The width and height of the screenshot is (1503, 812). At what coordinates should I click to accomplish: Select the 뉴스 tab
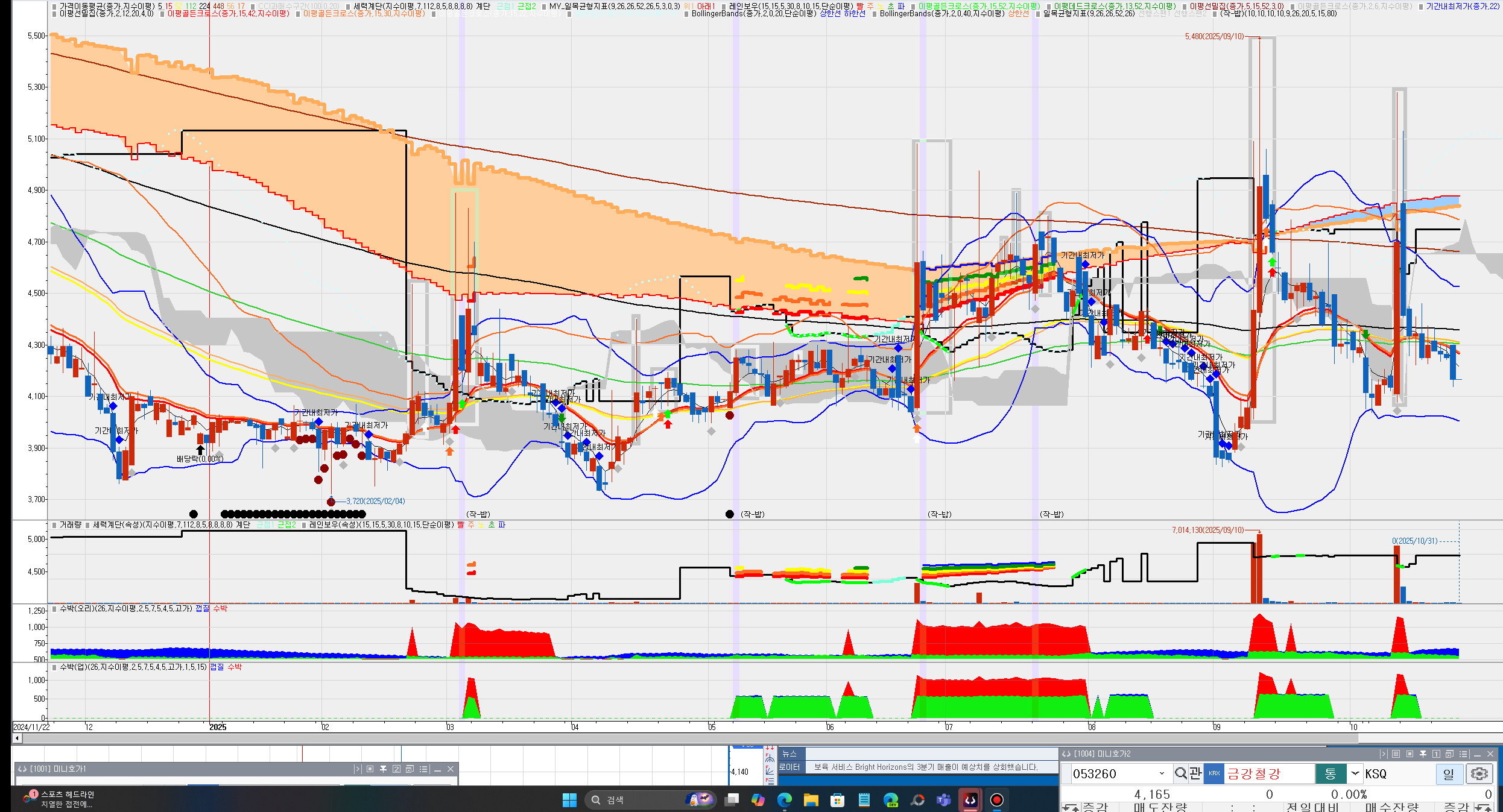789,754
